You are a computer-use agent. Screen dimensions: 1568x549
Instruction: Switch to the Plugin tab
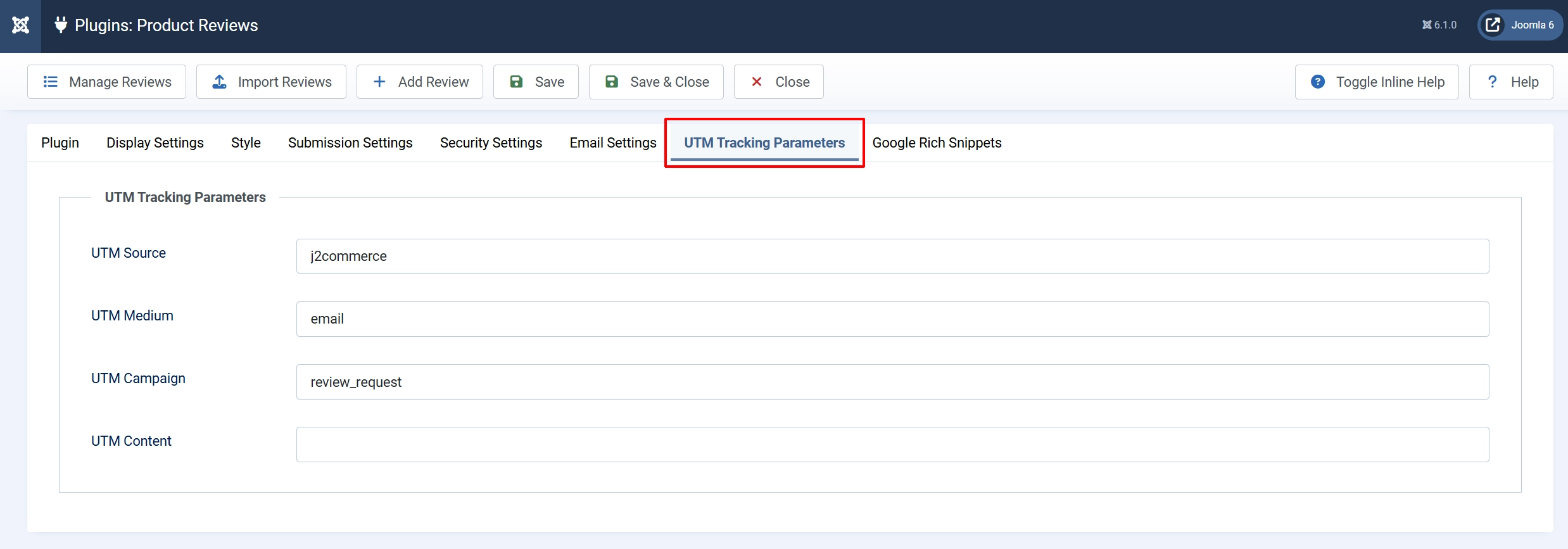(x=60, y=143)
